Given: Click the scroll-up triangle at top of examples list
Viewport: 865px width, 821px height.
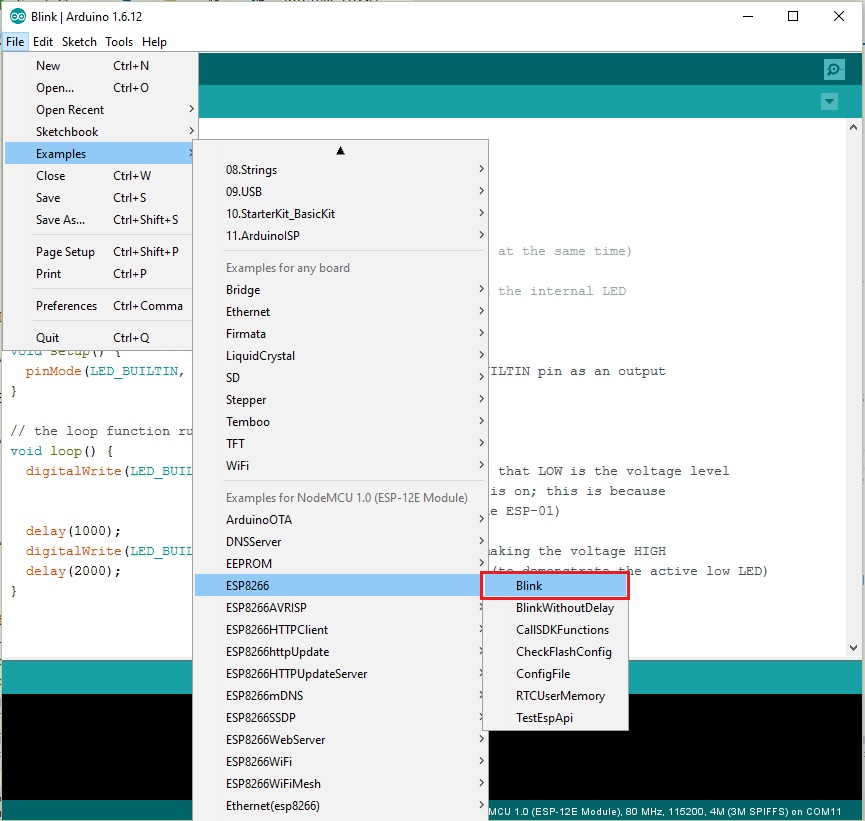Looking at the screenshot, I should pyautogui.click(x=340, y=151).
